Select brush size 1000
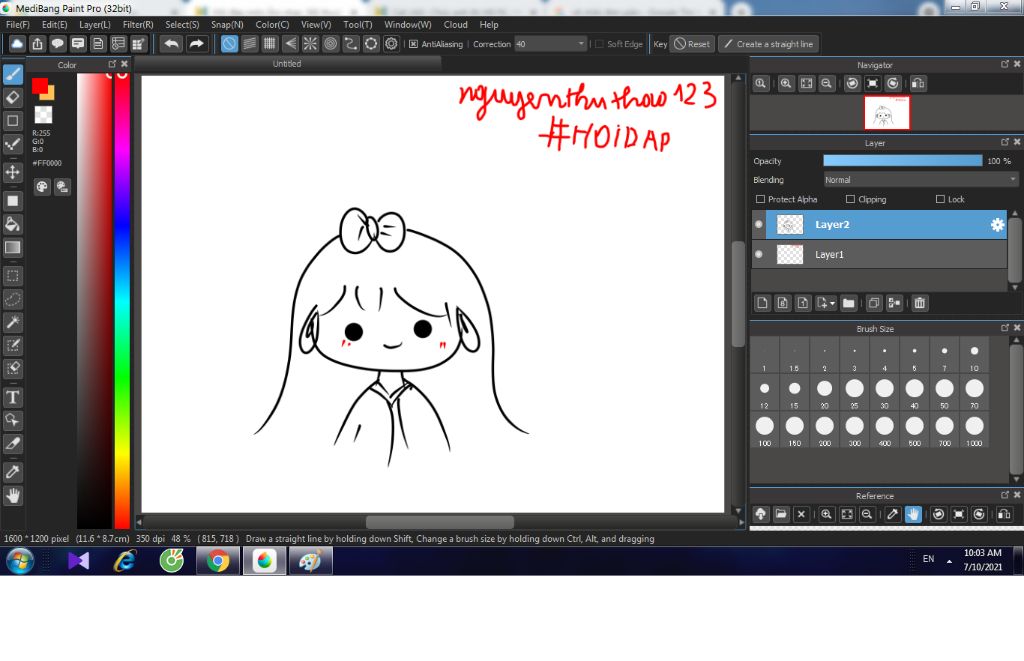Viewport: 1024px width, 661px height. [x=974, y=430]
